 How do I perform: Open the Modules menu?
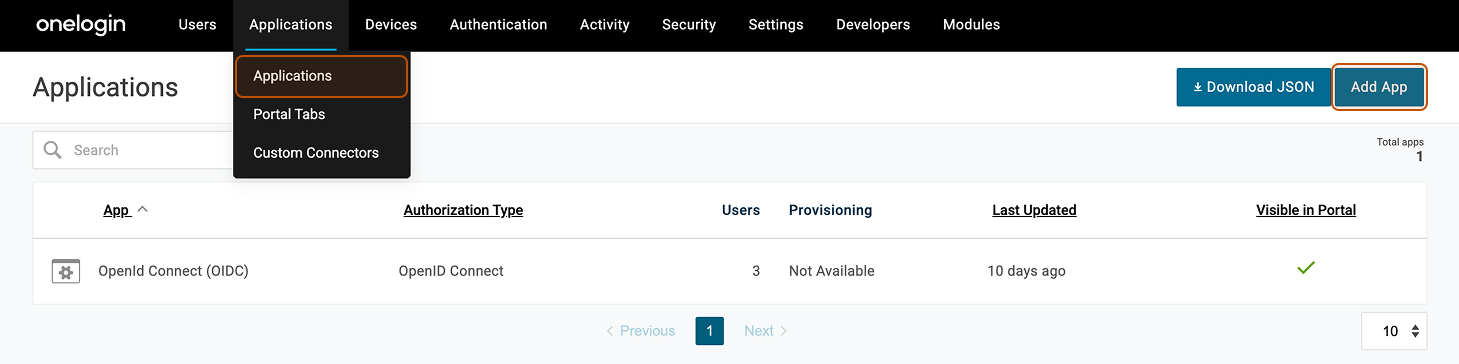(x=971, y=24)
